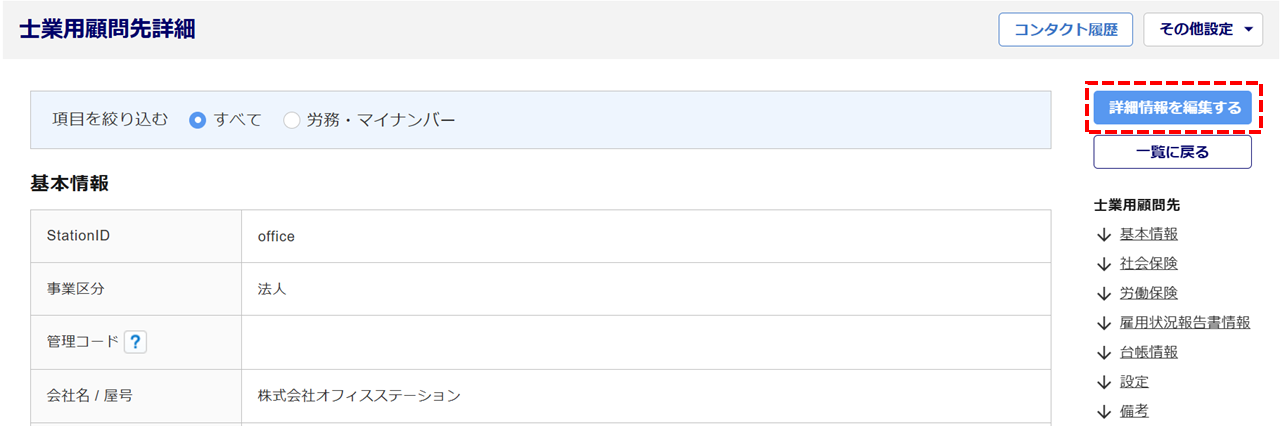
Task: Click the down arrow icon beside 備考
Action: click(x=1104, y=411)
